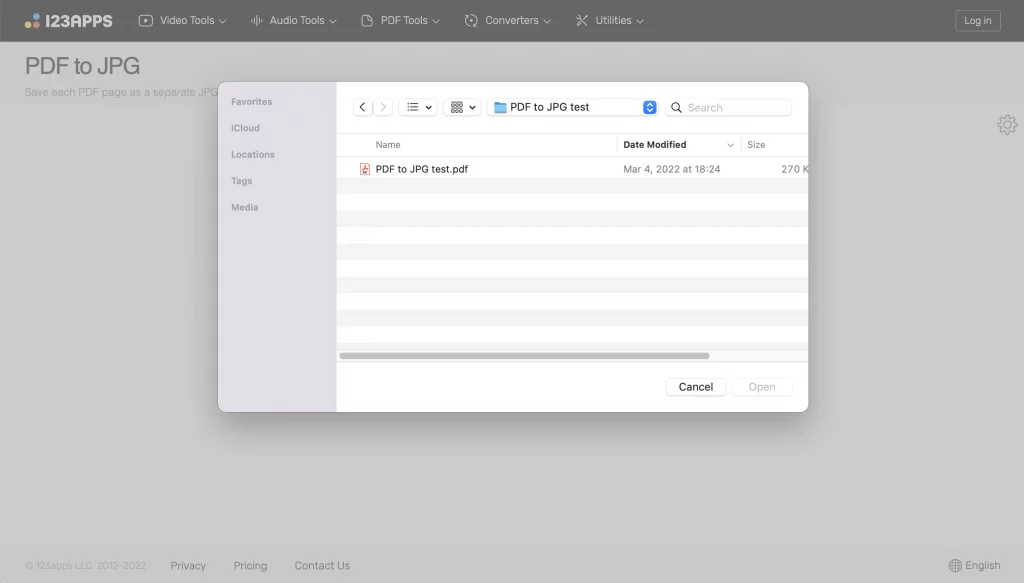Click the Cancel button

pos(695,387)
